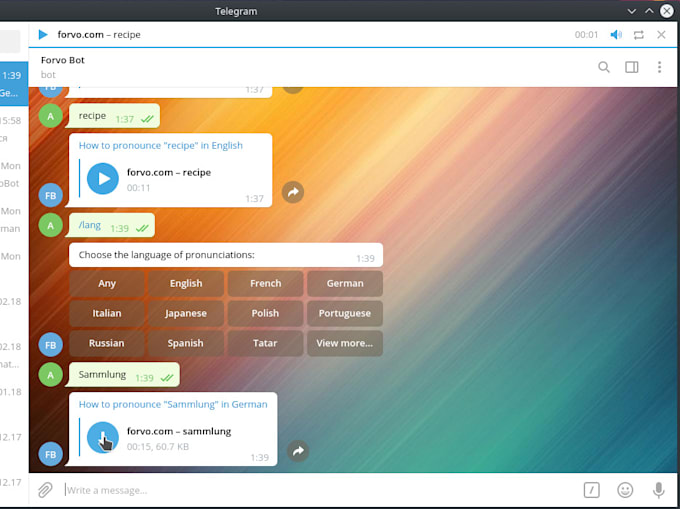Choose the German language button
680x509 pixels.
[345, 283]
